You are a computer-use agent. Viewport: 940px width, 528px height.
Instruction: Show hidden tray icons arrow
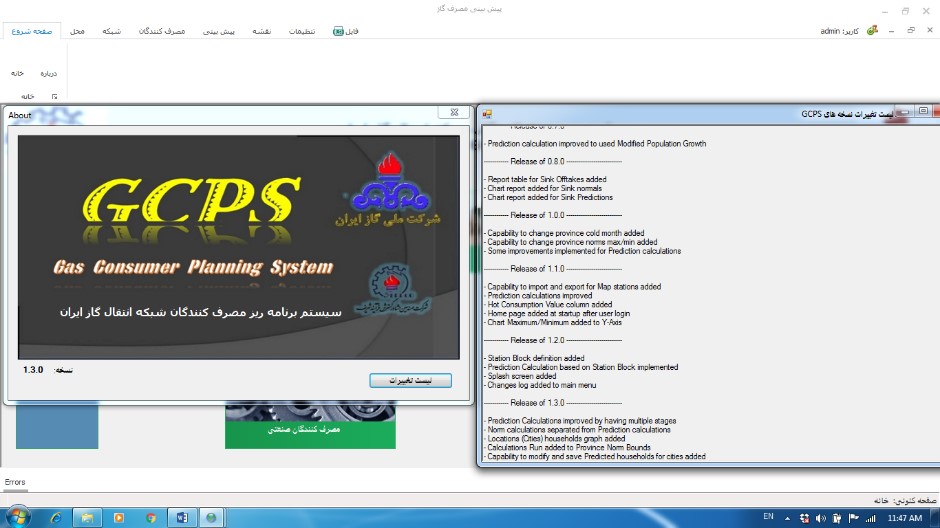coord(787,518)
